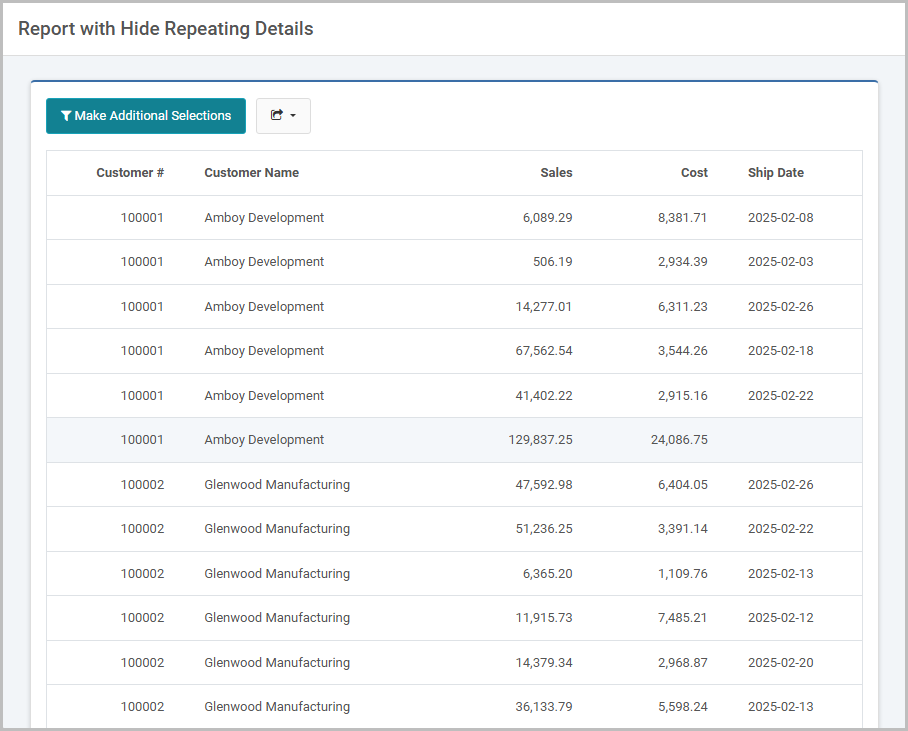Click Amboy Development in the 6,089.29 row

[x=264, y=218]
